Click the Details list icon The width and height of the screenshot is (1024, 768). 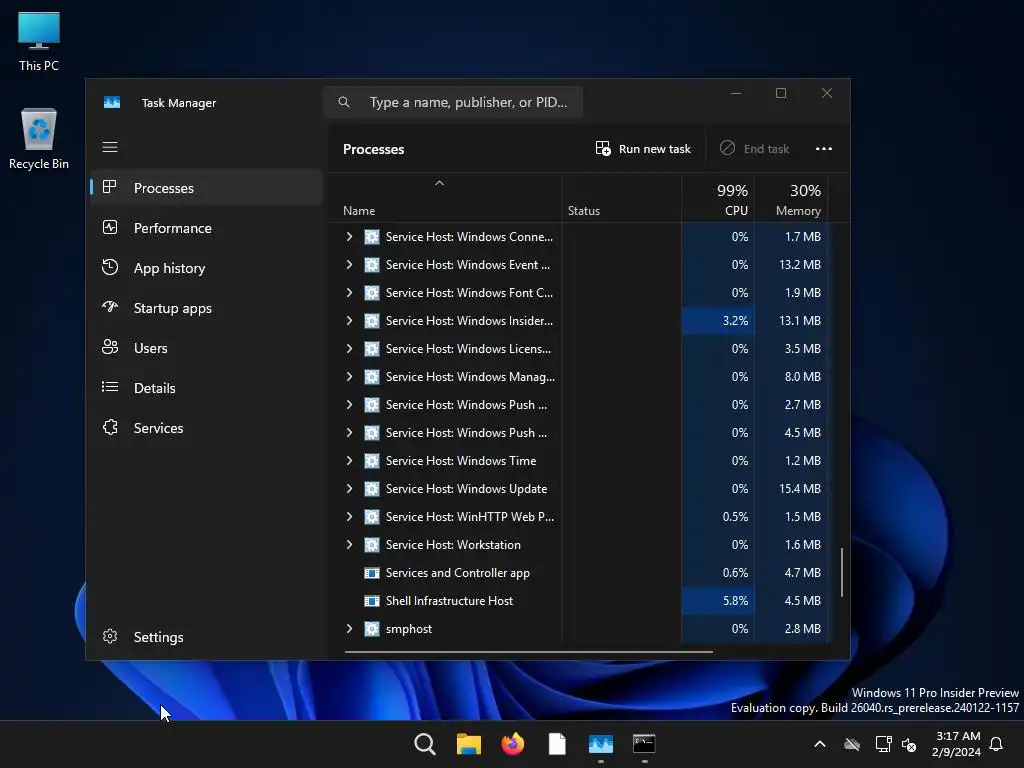[x=110, y=387]
